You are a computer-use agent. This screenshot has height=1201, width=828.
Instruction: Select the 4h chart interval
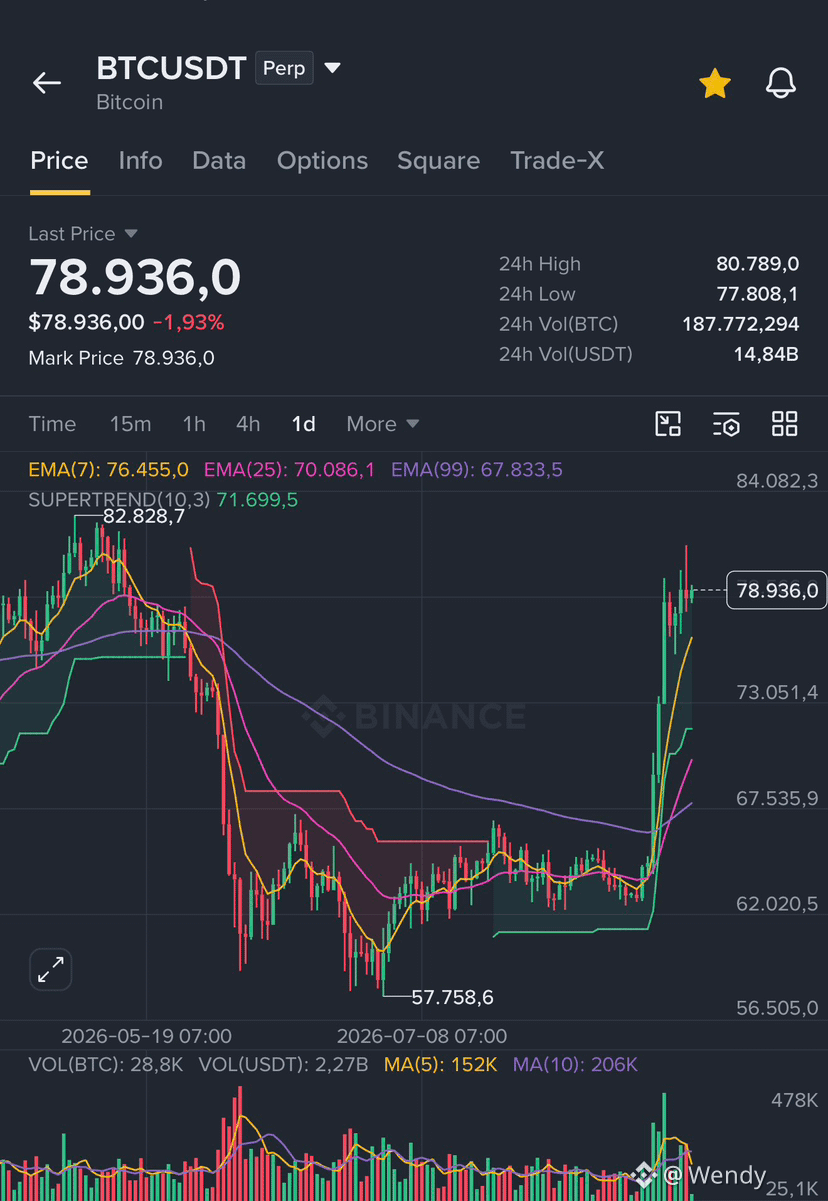248,424
